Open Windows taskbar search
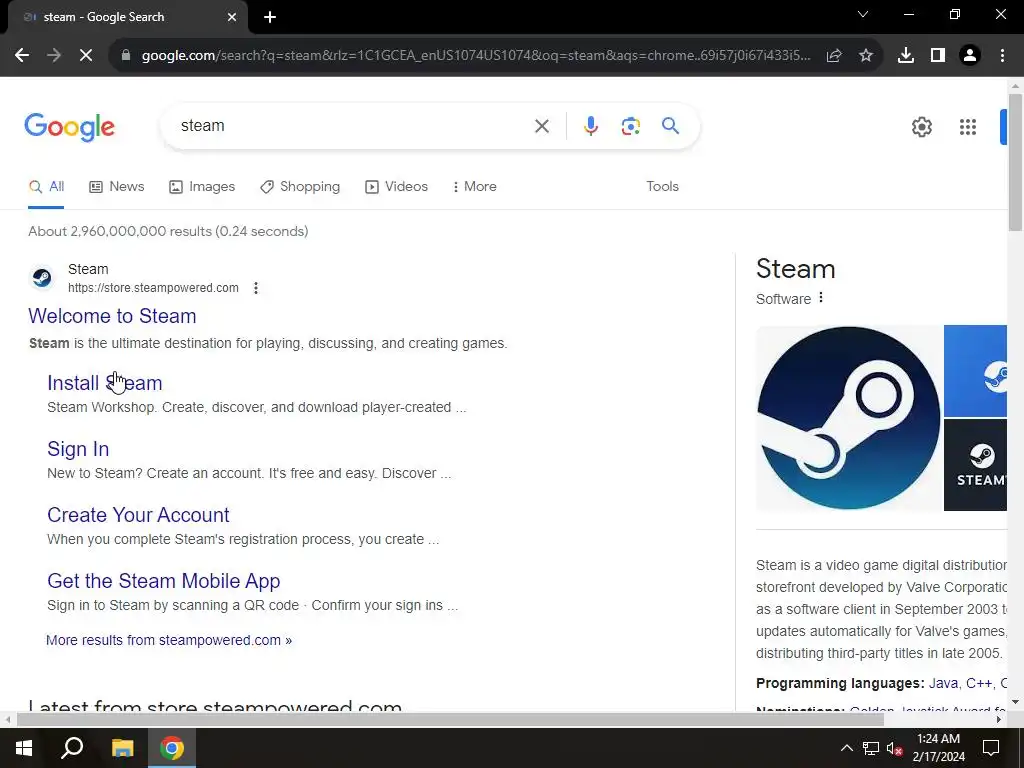 (72, 748)
